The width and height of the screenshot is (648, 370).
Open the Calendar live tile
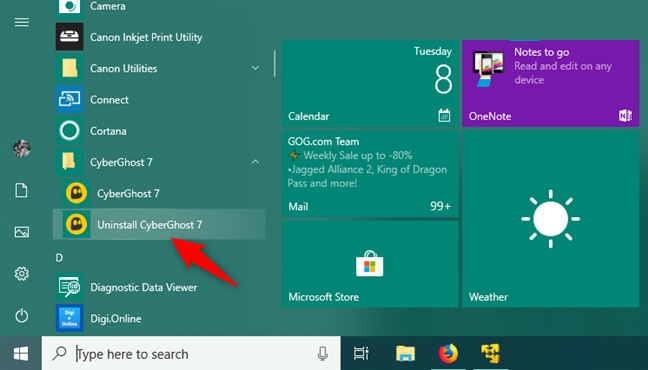370,84
